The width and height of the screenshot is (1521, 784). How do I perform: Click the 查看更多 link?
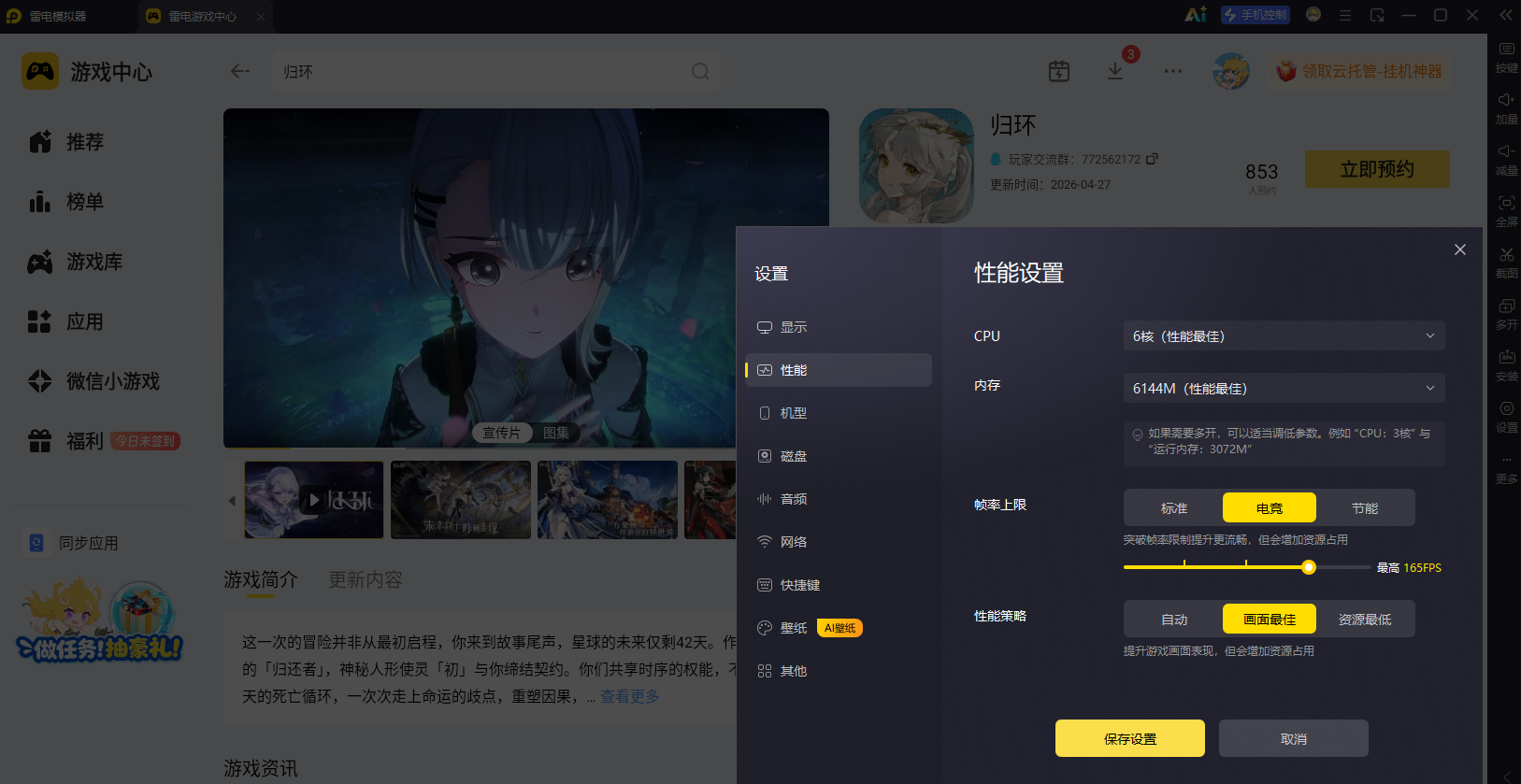(630, 696)
